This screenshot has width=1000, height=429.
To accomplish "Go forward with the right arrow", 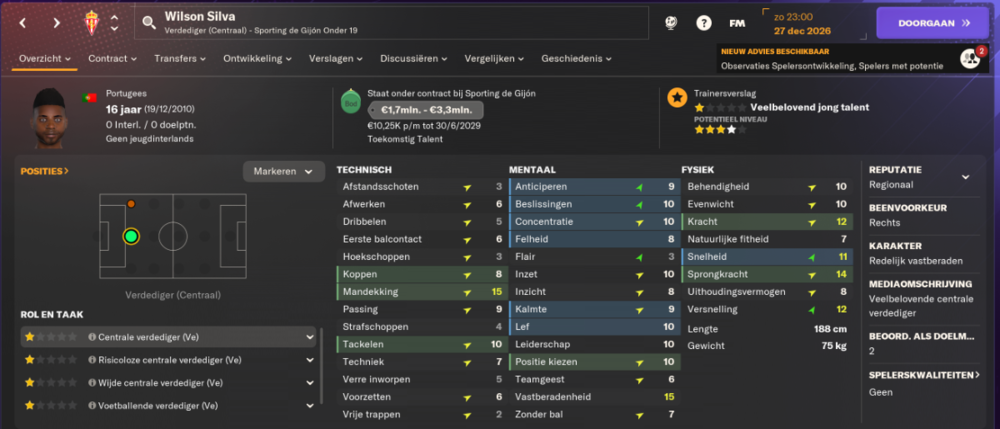I will (x=57, y=23).
